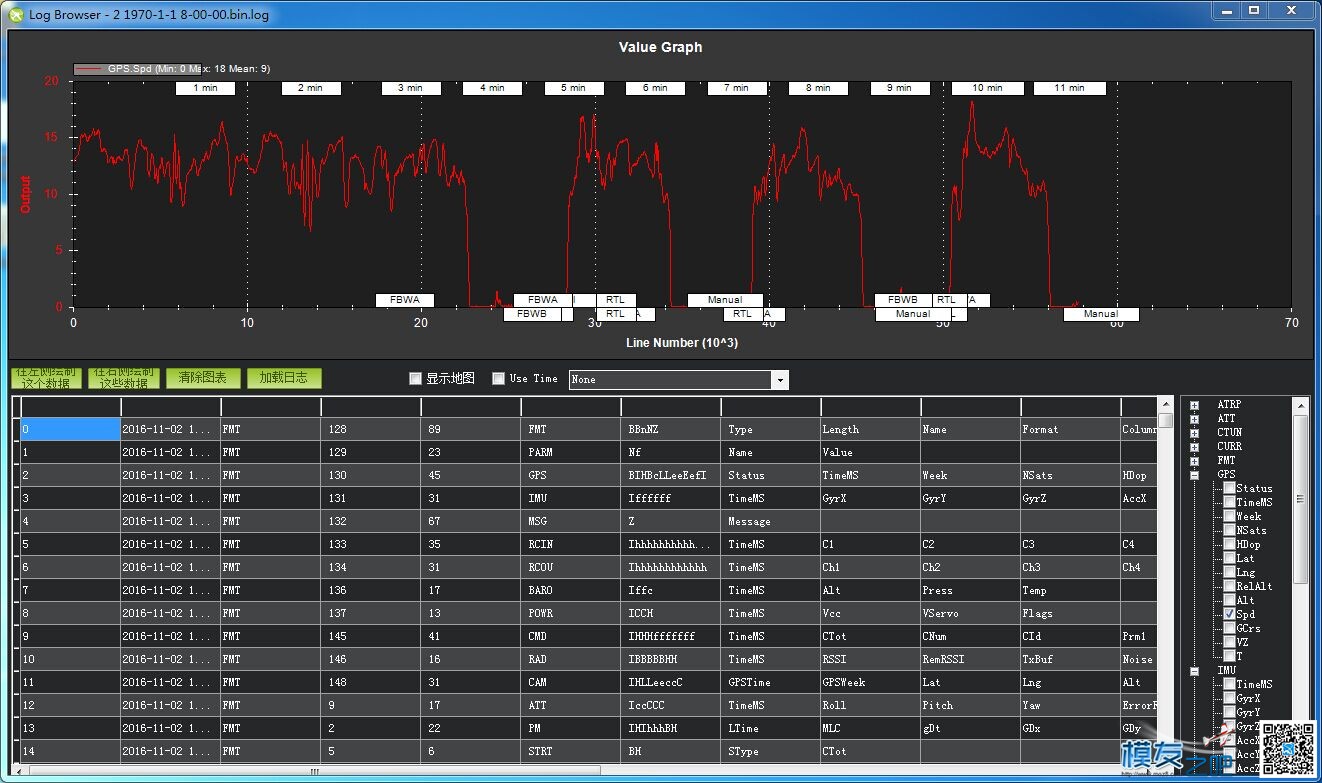The image size is (1322, 783).
Task: Click the Message cell in MSG row
Action: (x=770, y=521)
